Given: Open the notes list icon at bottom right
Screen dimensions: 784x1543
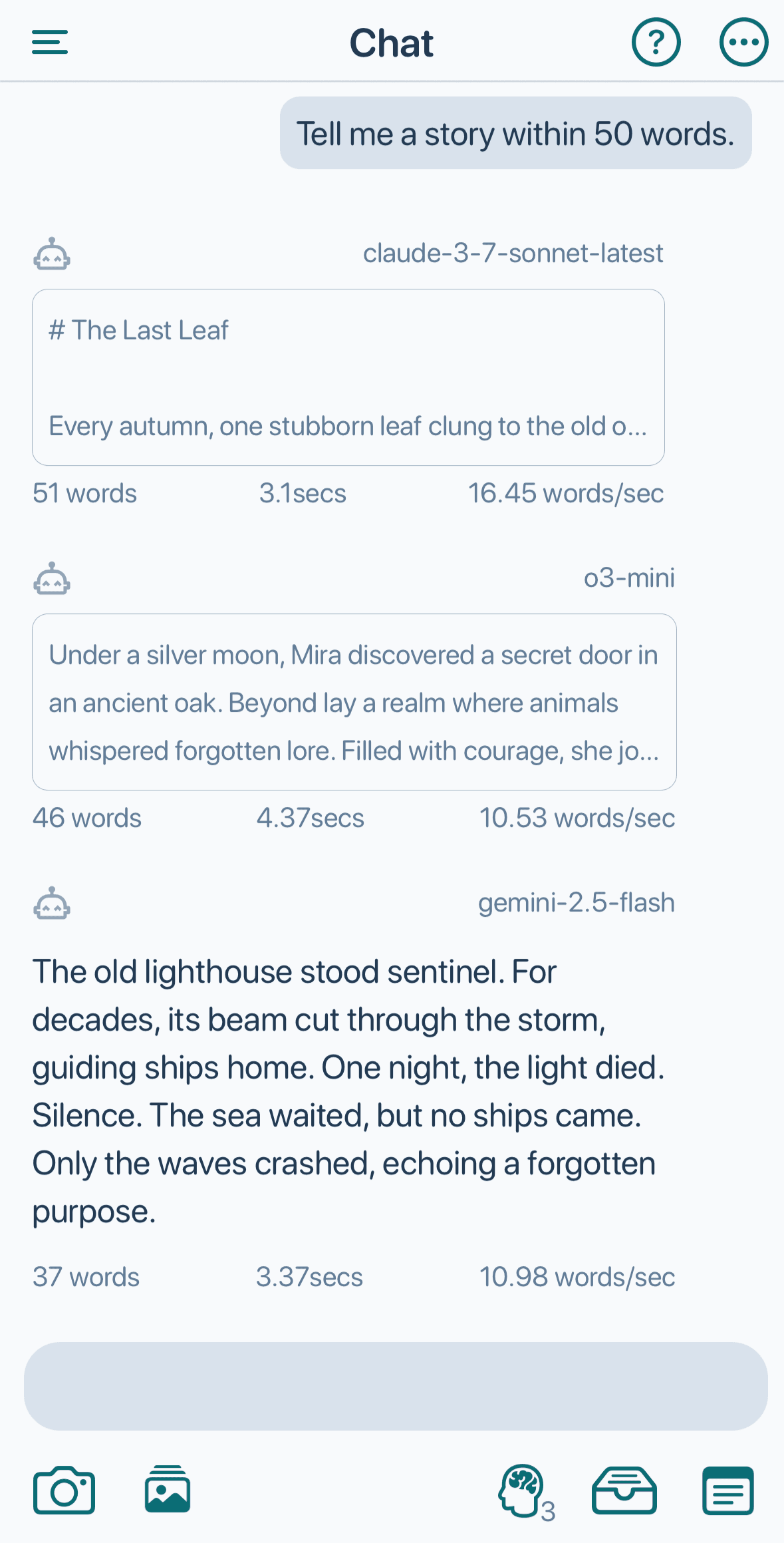Looking at the screenshot, I should click(x=728, y=1490).
